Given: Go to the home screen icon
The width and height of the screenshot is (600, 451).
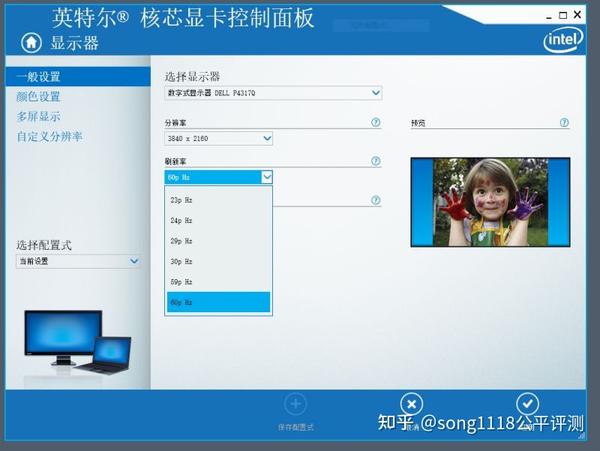Looking at the screenshot, I should pyautogui.click(x=31, y=42).
